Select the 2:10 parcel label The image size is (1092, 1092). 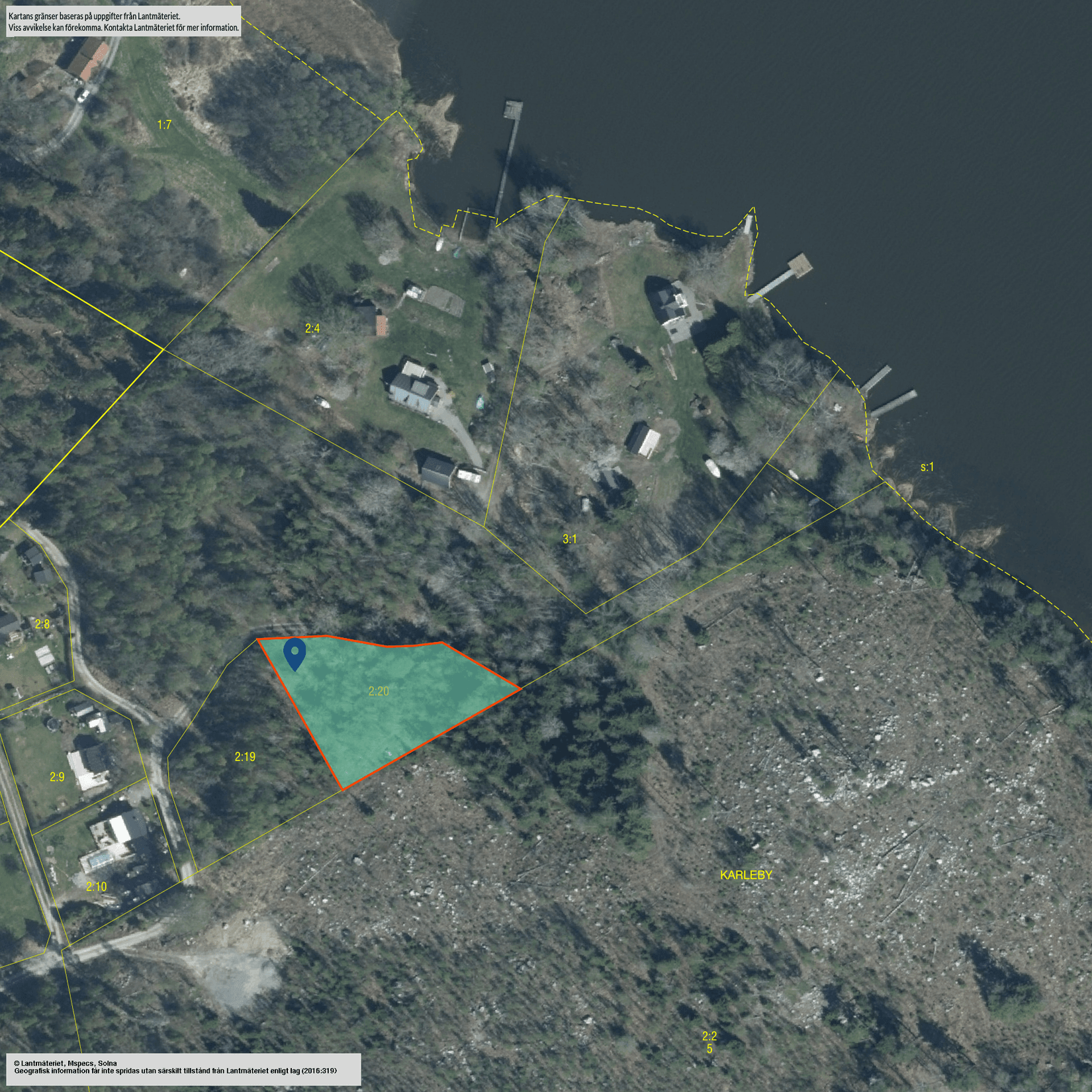[96, 886]
